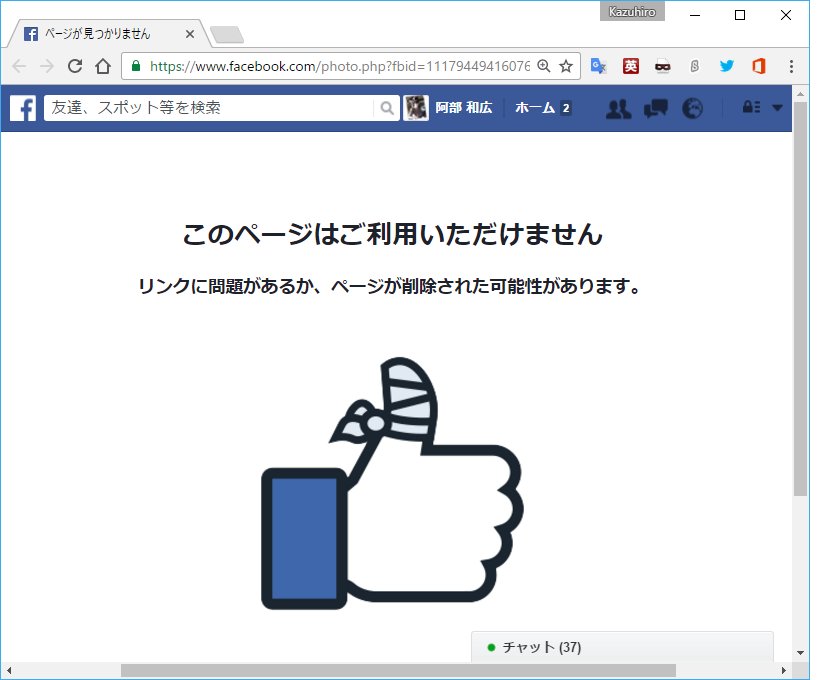
Task: Open the red 英 dictionary extension
Action: click(630, 66)
